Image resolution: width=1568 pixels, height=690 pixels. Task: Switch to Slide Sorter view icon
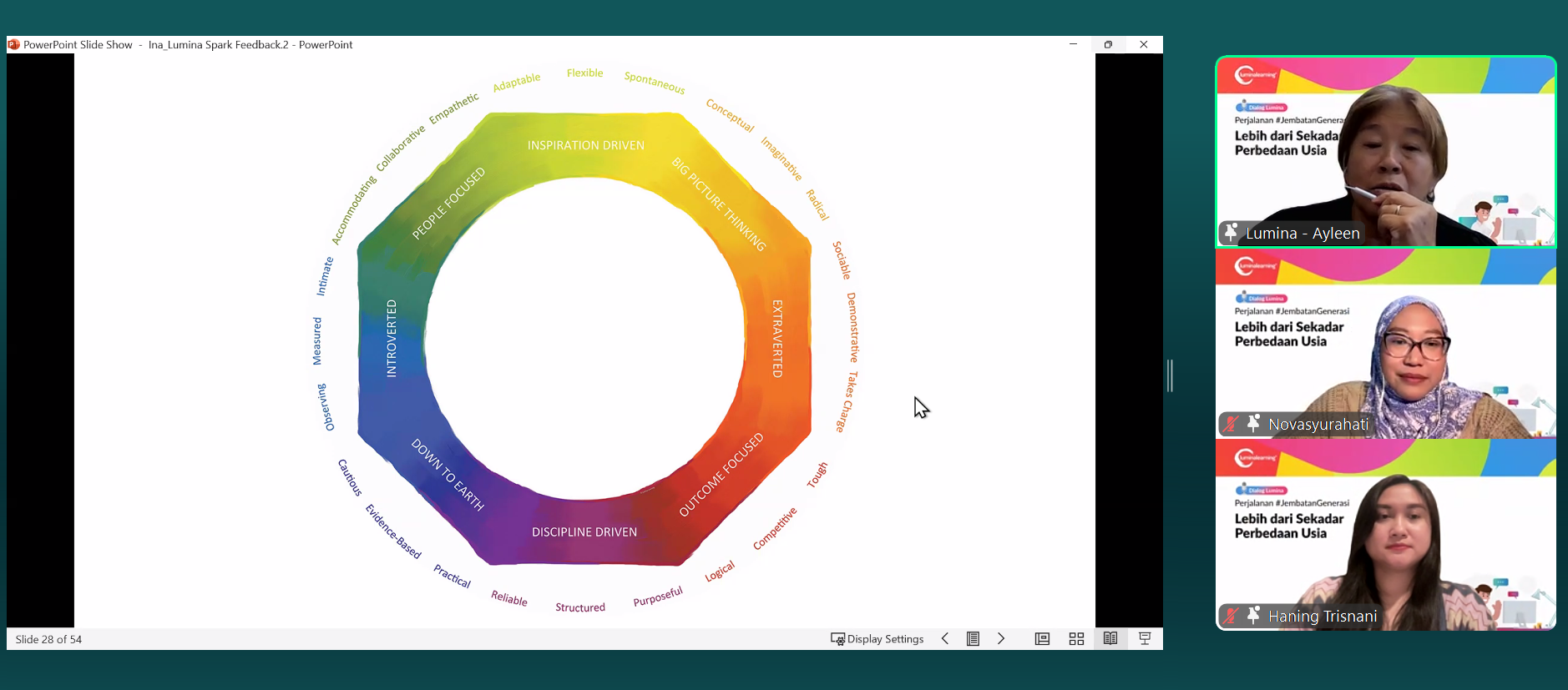point(1076,639)
